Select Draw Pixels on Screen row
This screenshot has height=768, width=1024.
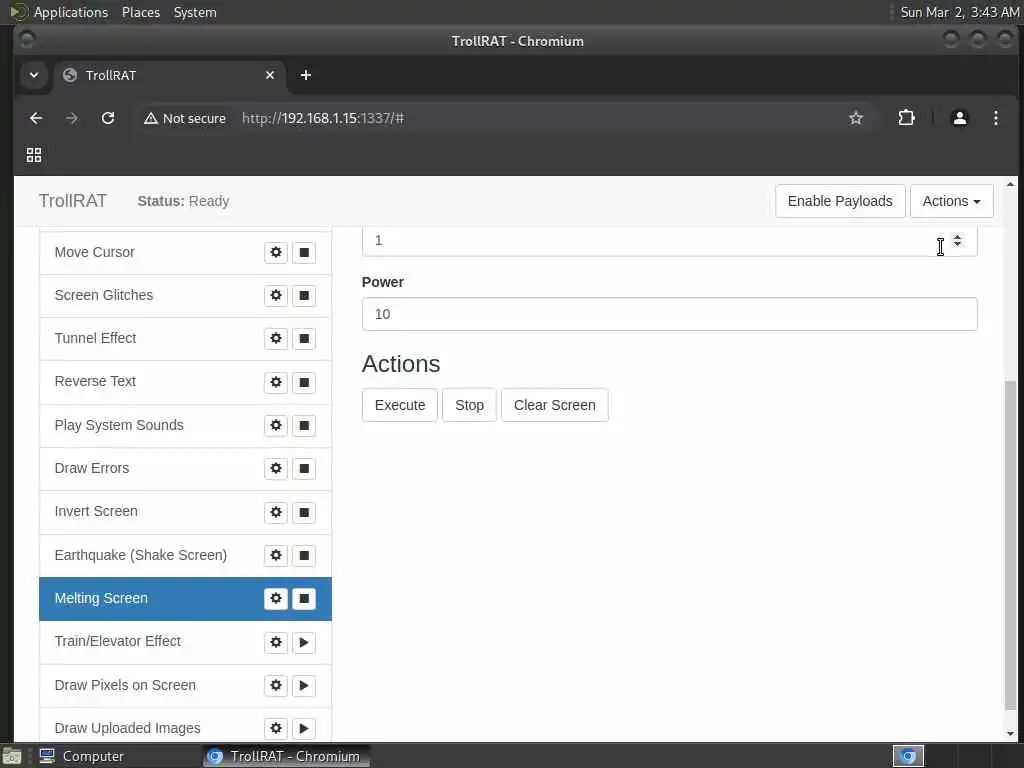185,686
